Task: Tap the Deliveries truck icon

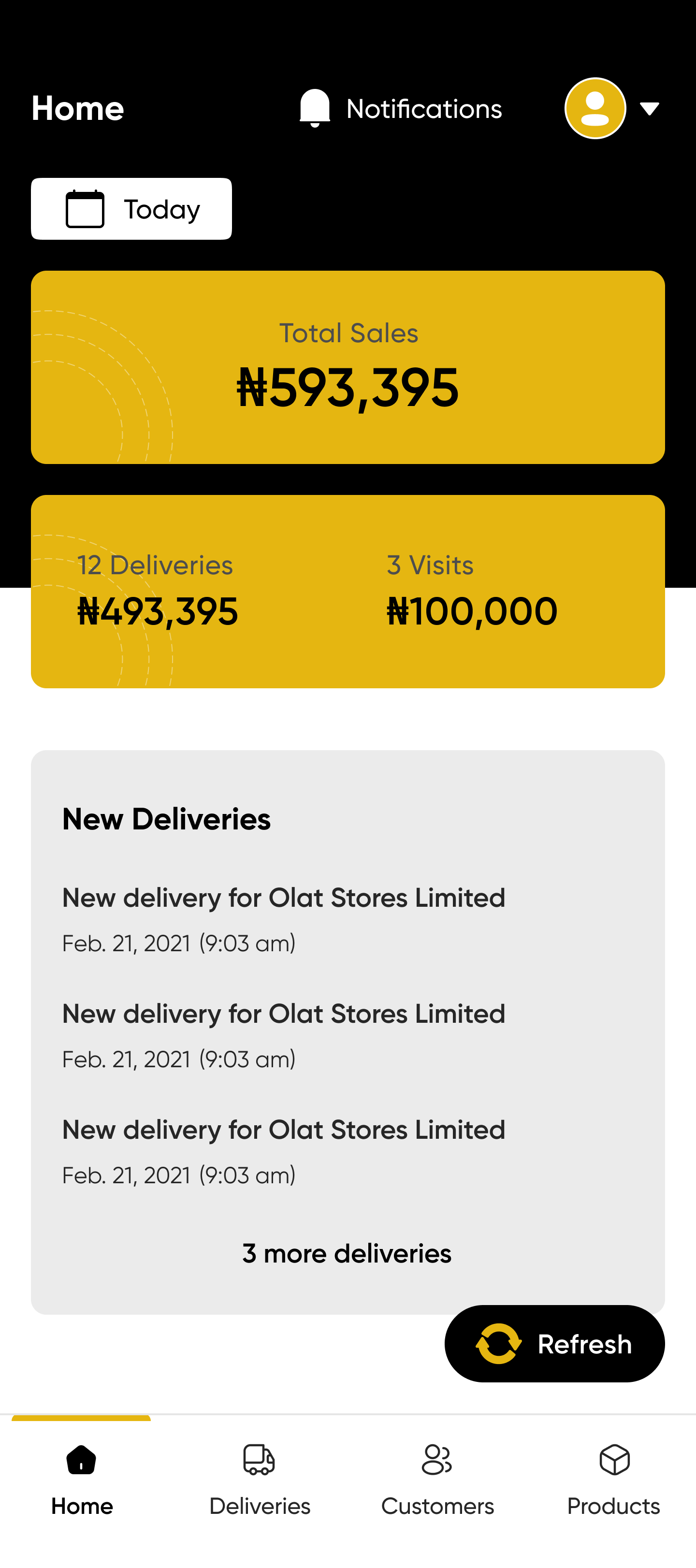Action: (260, 1459)
